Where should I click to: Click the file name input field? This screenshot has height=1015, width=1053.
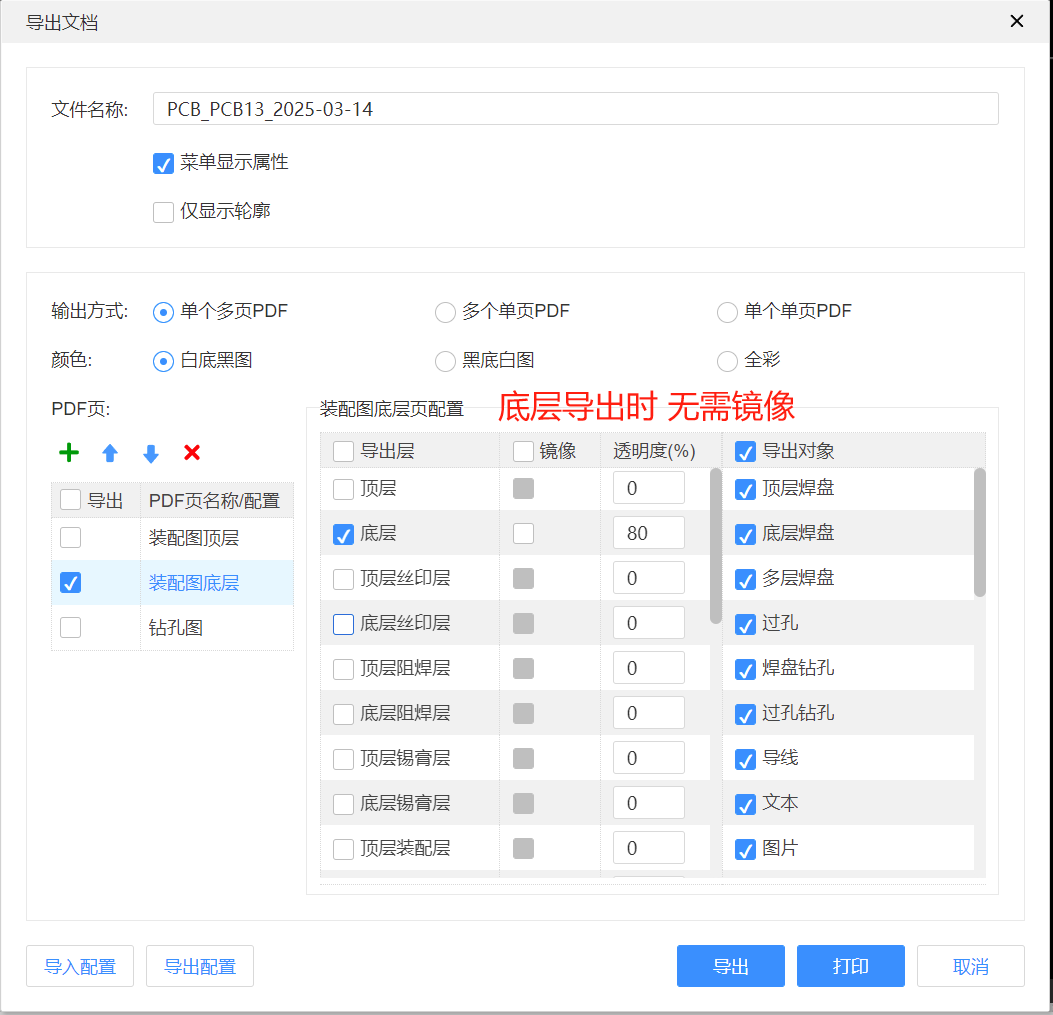[x=575, y=108]
